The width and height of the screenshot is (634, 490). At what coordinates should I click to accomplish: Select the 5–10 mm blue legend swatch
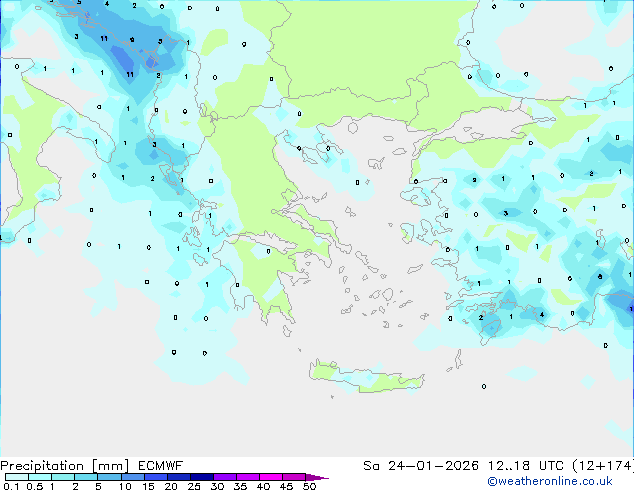(109, 477)
